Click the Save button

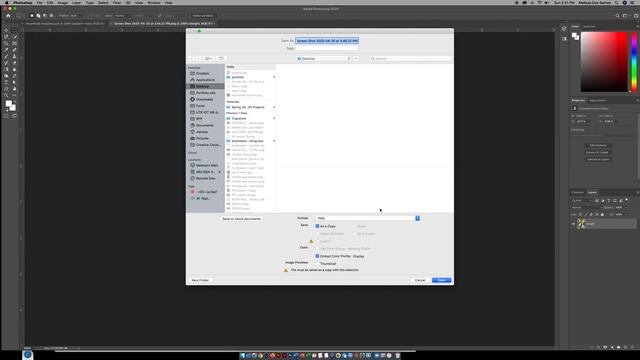coord(442,280)
